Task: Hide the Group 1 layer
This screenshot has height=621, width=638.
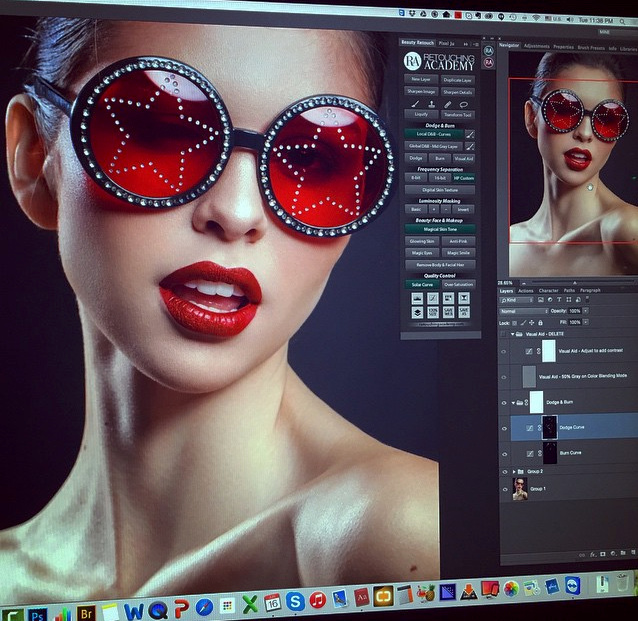Action: pos(504,490)
